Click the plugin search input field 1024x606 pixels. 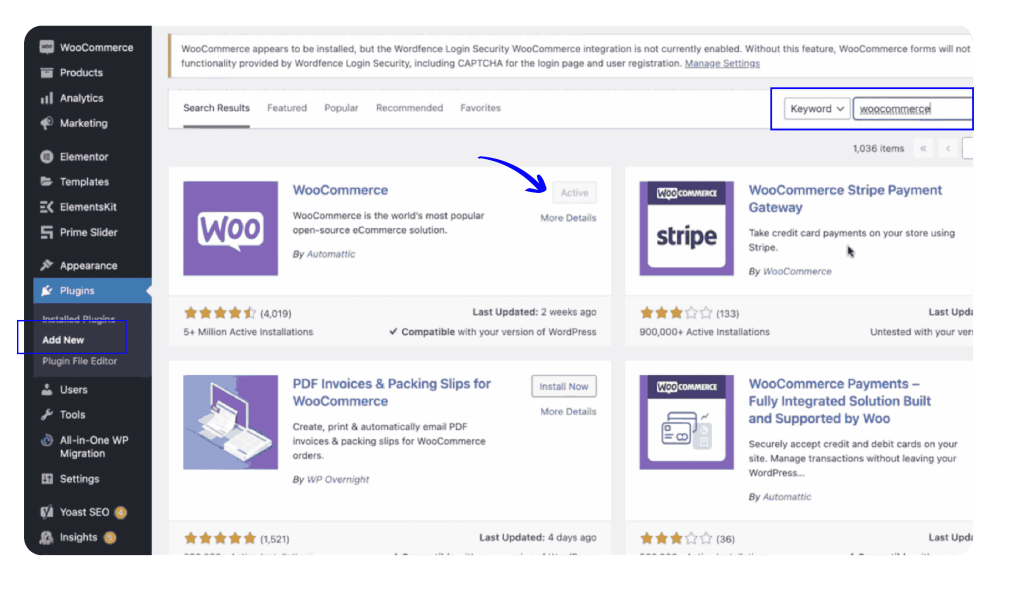click(911, 109)
